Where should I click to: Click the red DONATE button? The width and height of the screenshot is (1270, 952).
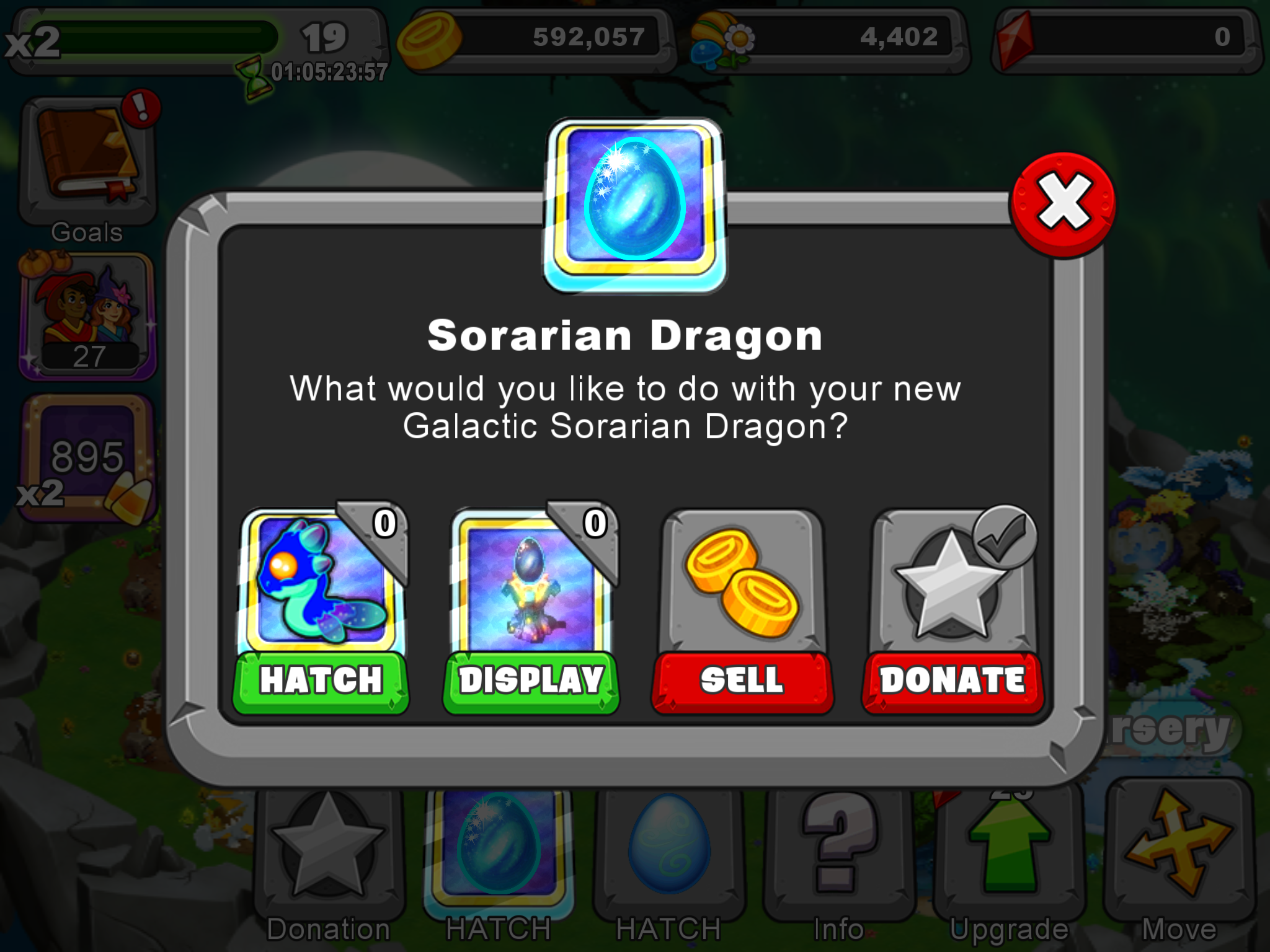pos(952,681)
